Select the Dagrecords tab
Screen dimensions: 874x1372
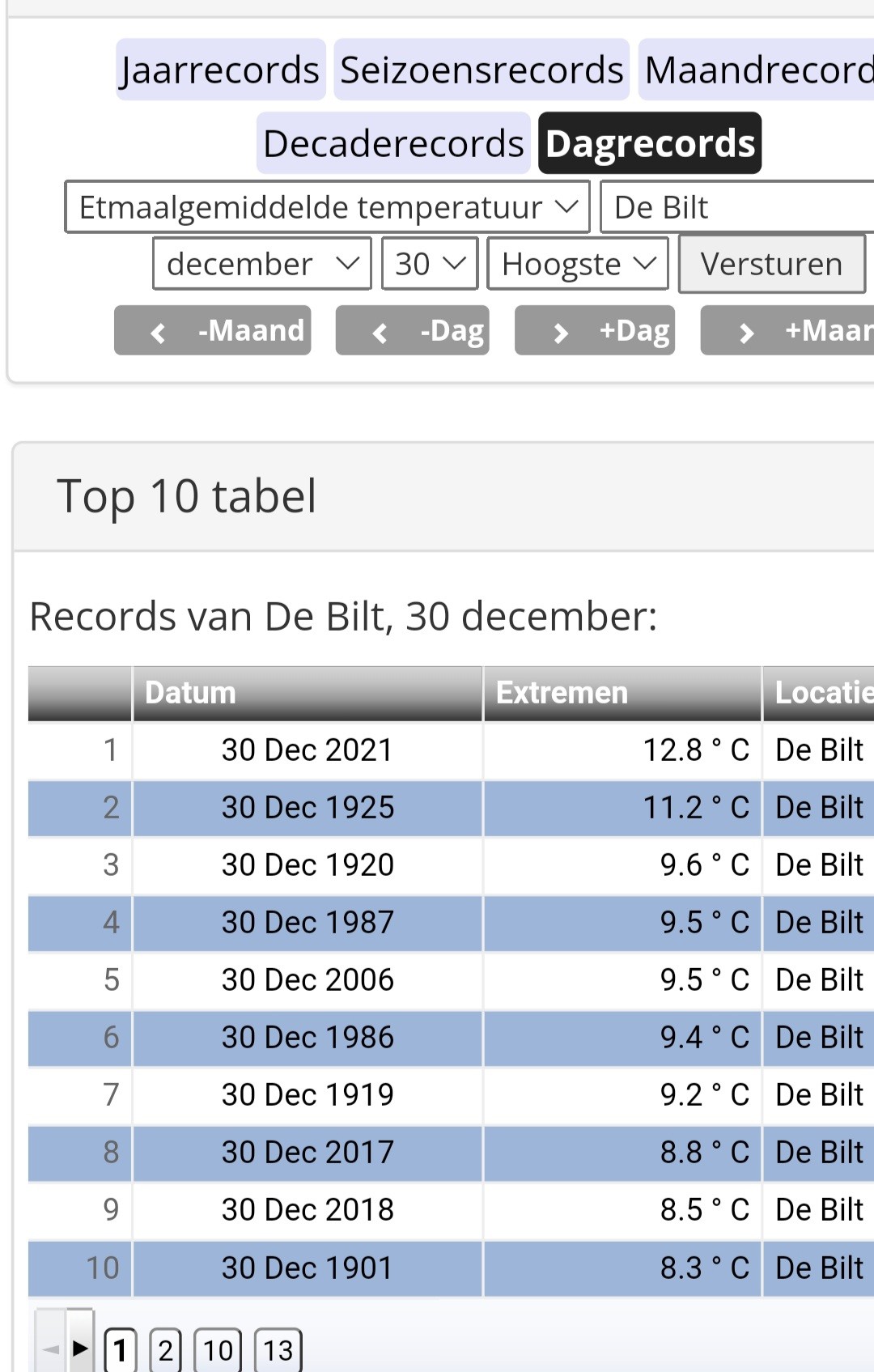650,143
